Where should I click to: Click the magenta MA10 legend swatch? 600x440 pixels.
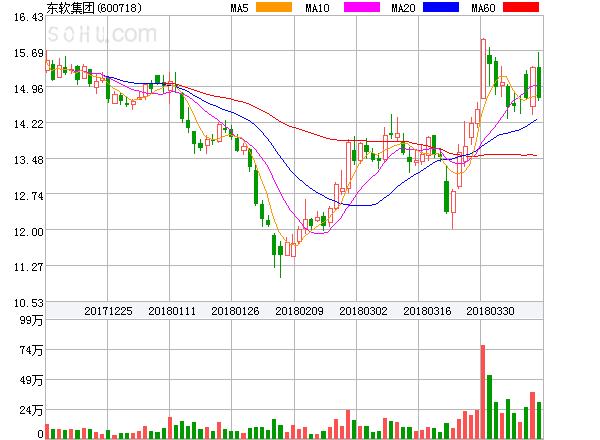point(362,7)
